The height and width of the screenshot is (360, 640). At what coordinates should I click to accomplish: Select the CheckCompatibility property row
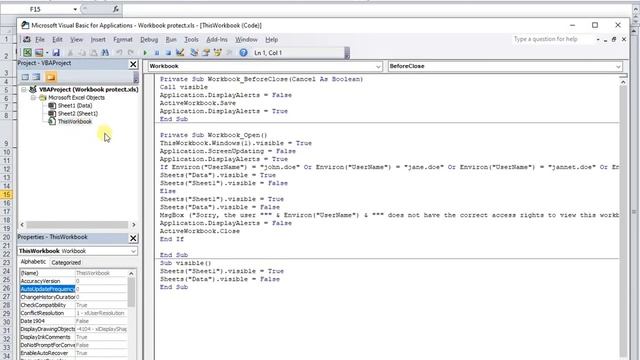click(x=73, y=305)
